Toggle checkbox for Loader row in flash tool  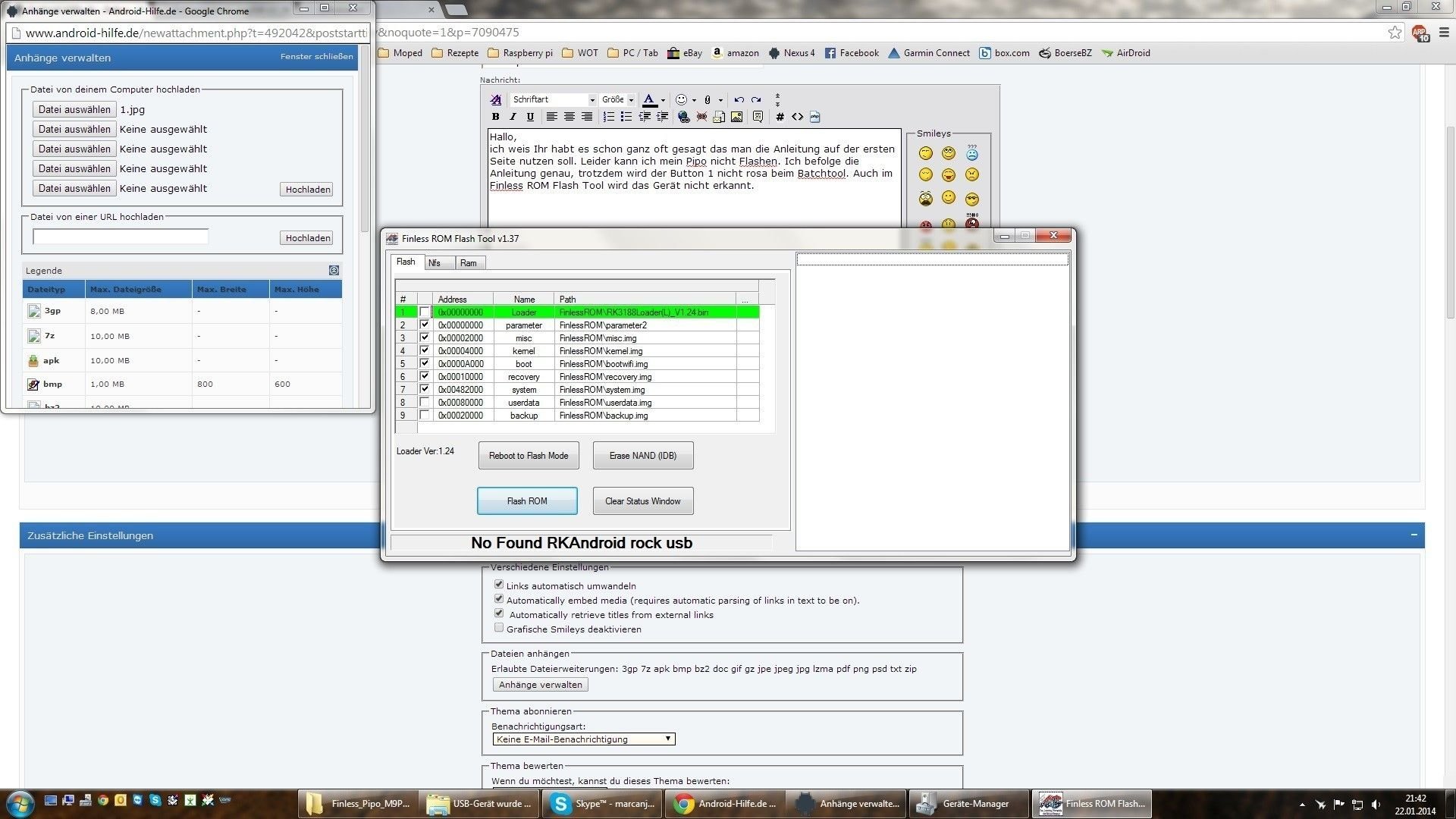[425, 312]
